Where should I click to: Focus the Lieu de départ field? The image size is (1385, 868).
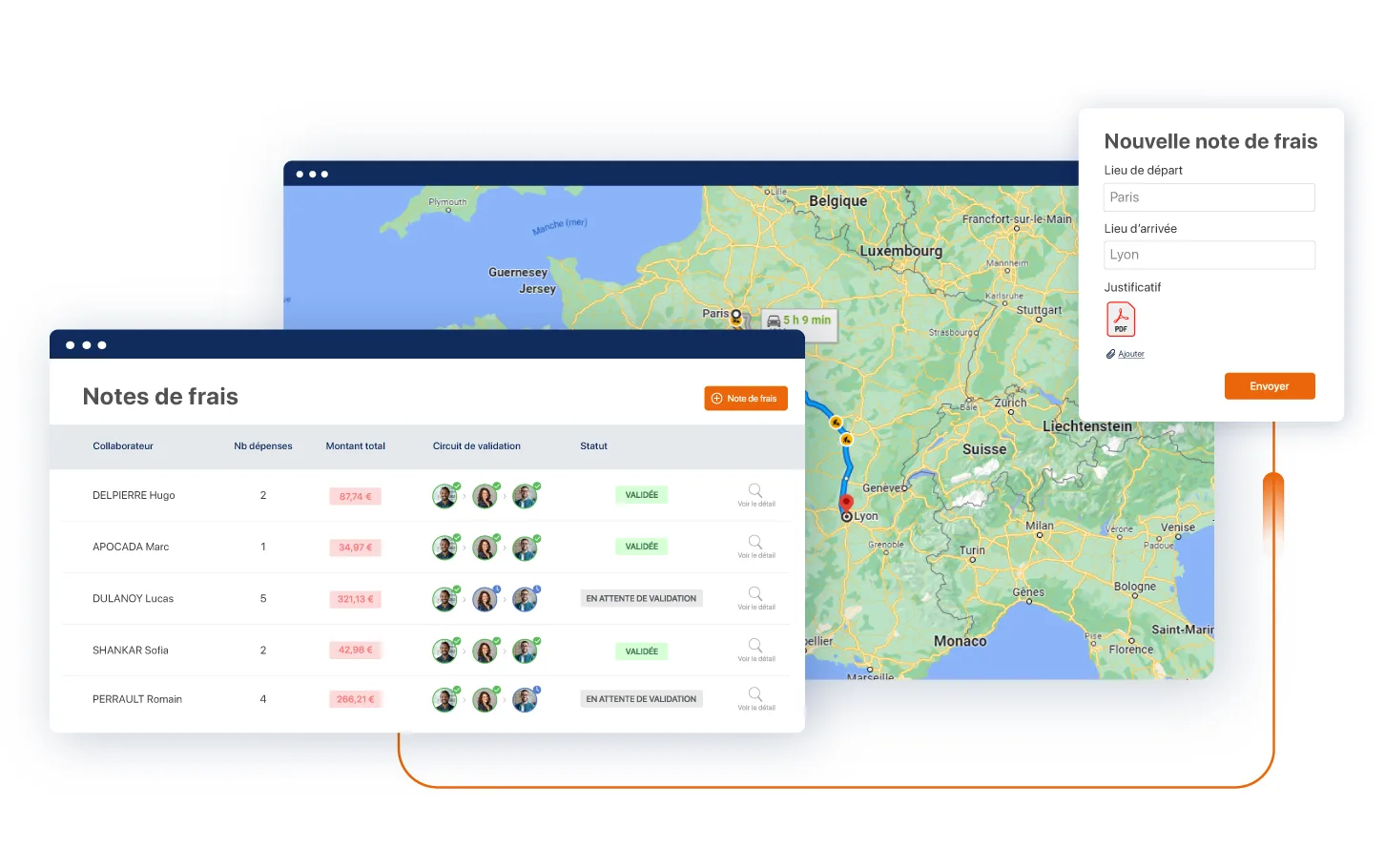[x=1209, y=197]
